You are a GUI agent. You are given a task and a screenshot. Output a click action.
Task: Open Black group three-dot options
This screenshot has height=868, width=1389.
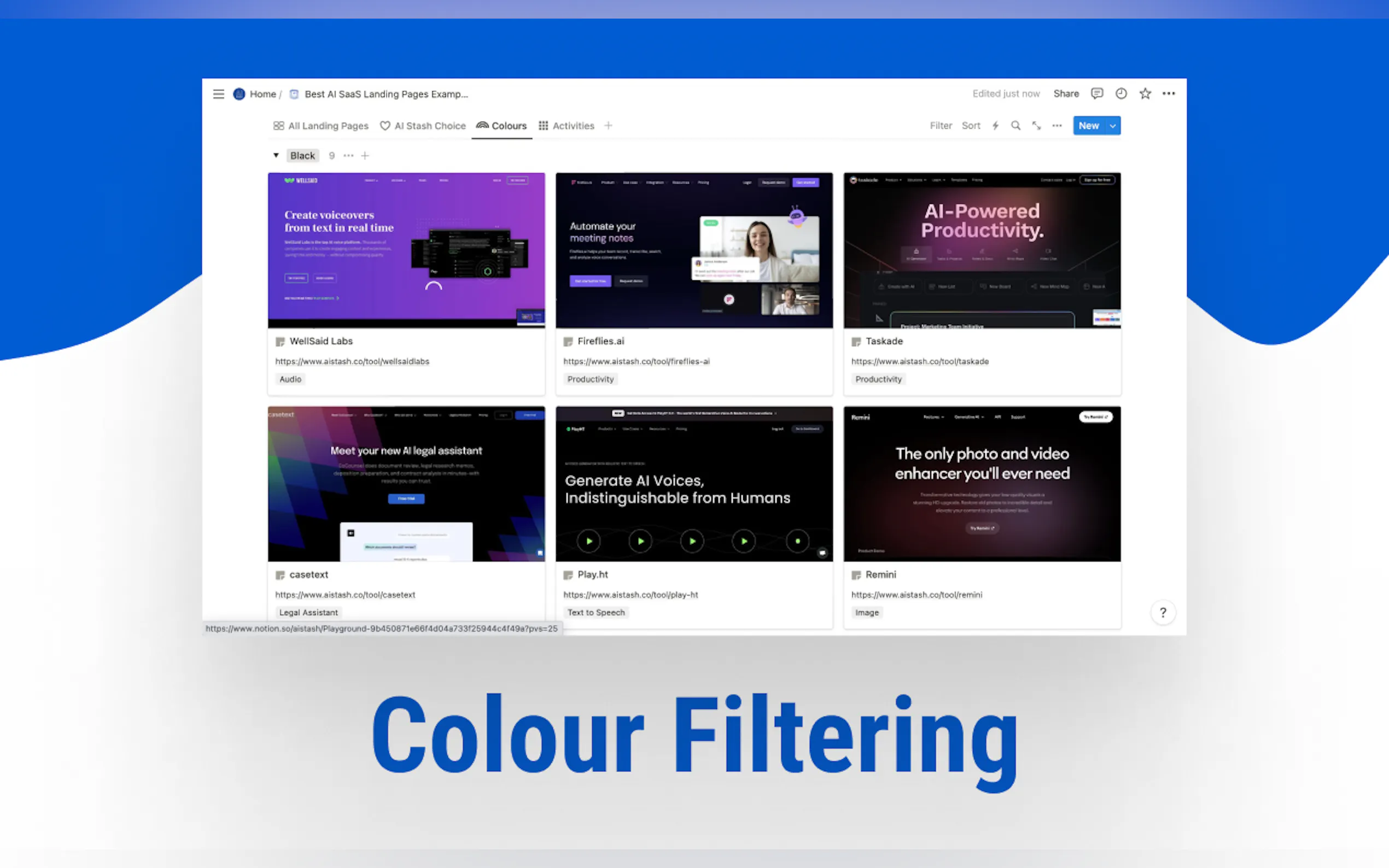pyautogui.click(x=348, y=156)
